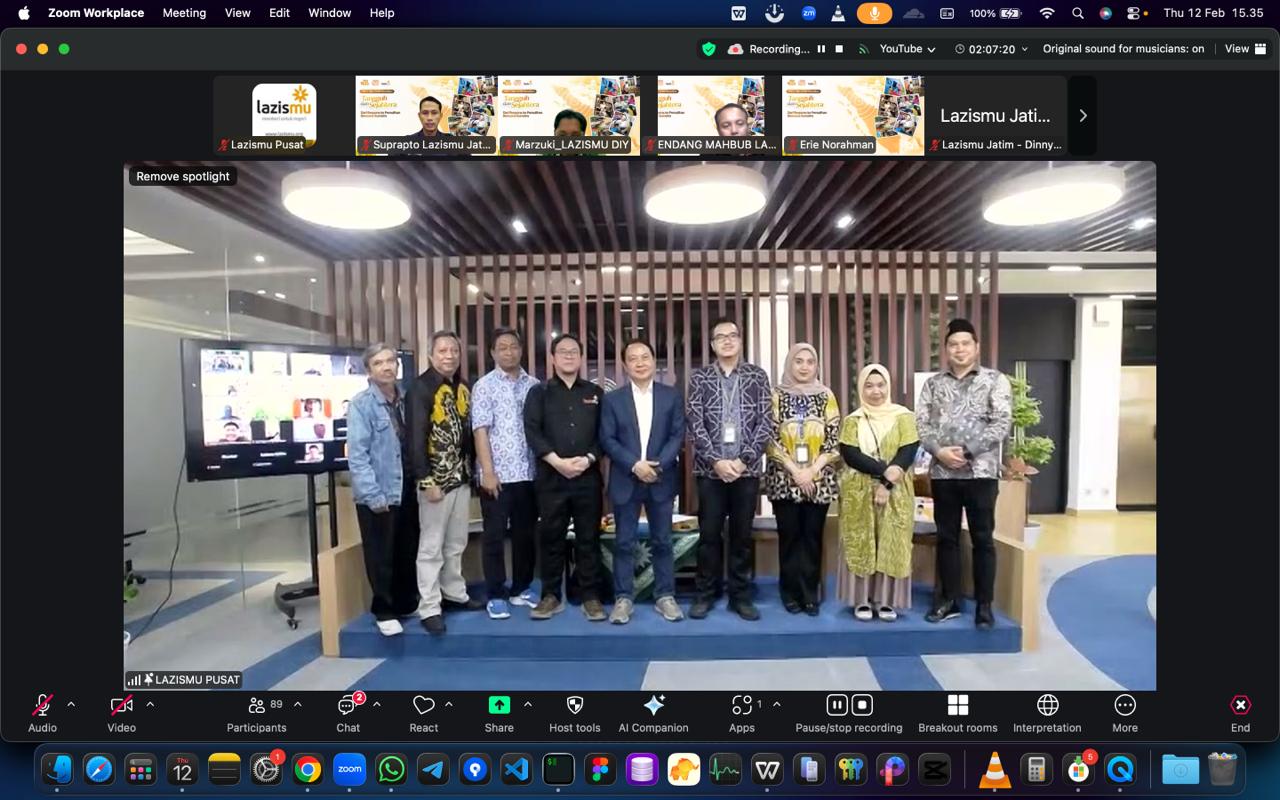
Task: Open Host tools shield icon
Action: [574, 706]
